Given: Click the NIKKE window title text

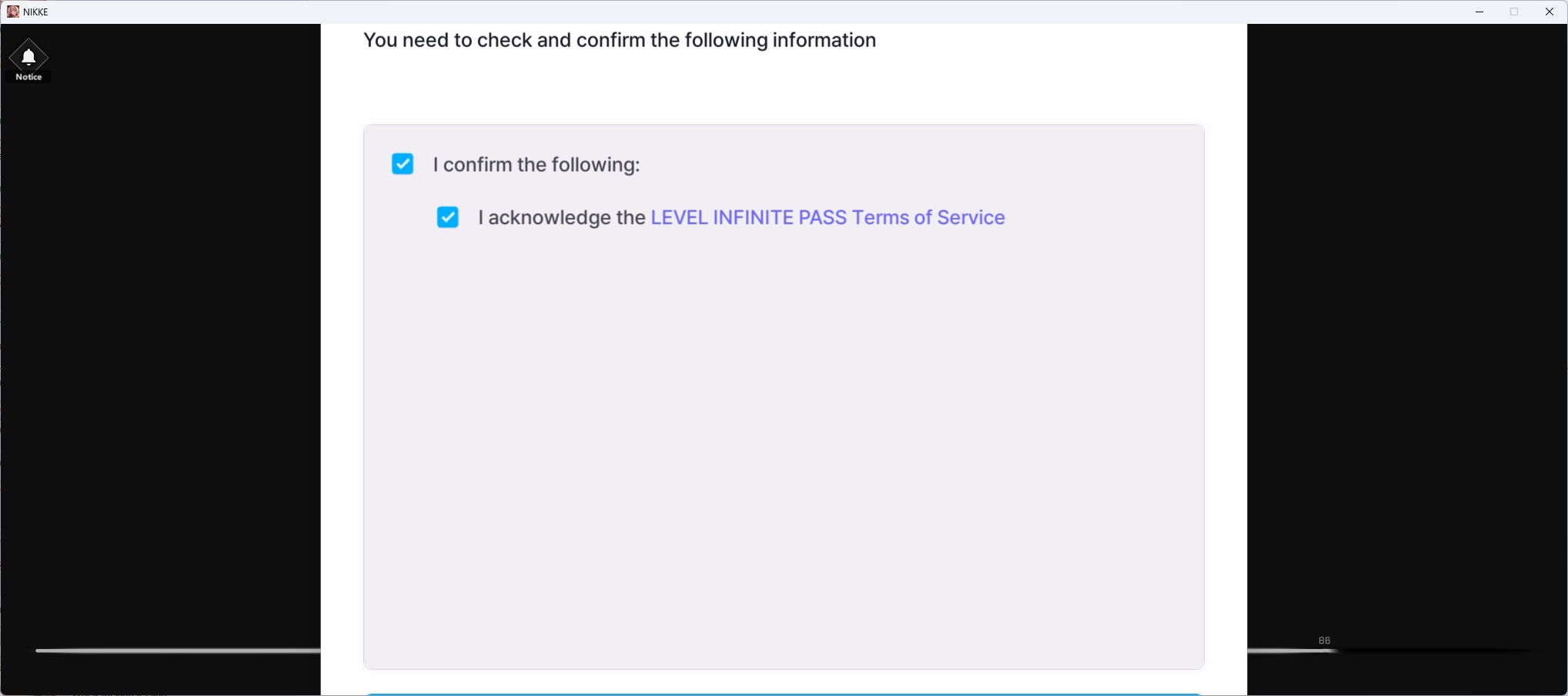Looking at the screenshot, I should 36,12.
